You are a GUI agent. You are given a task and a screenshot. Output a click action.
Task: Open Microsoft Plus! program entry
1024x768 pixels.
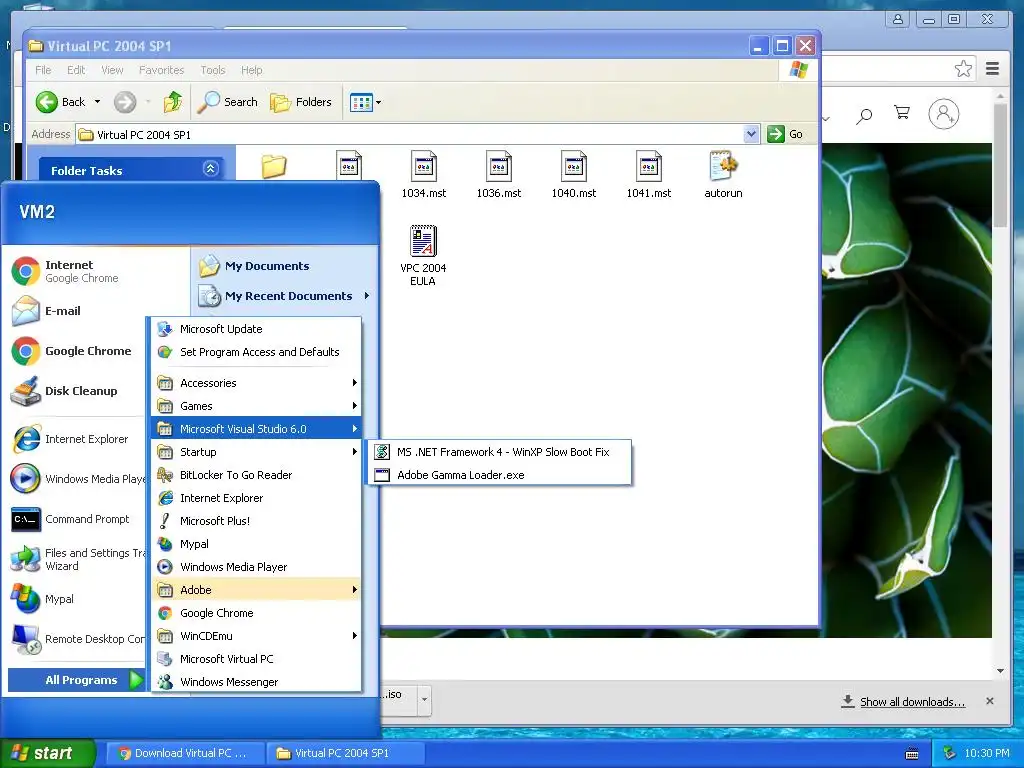(x=256, y=520)
